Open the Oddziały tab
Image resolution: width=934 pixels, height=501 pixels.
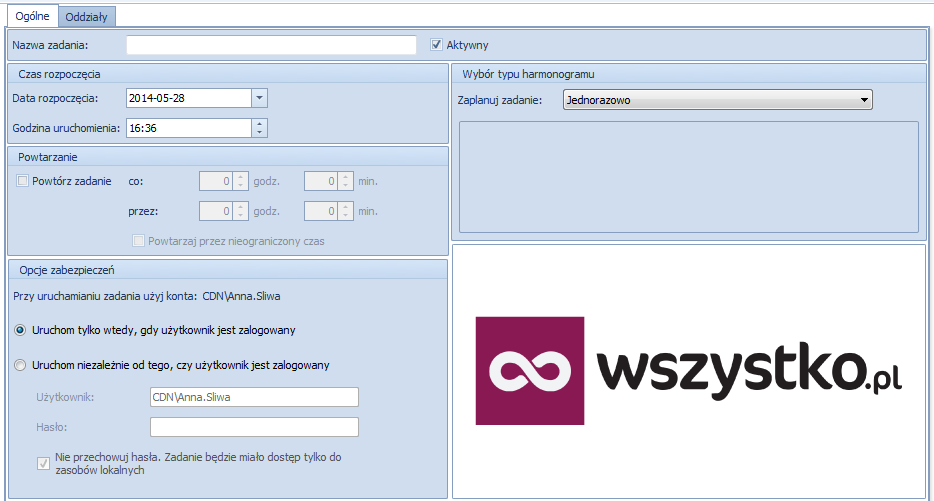[86, 17]
